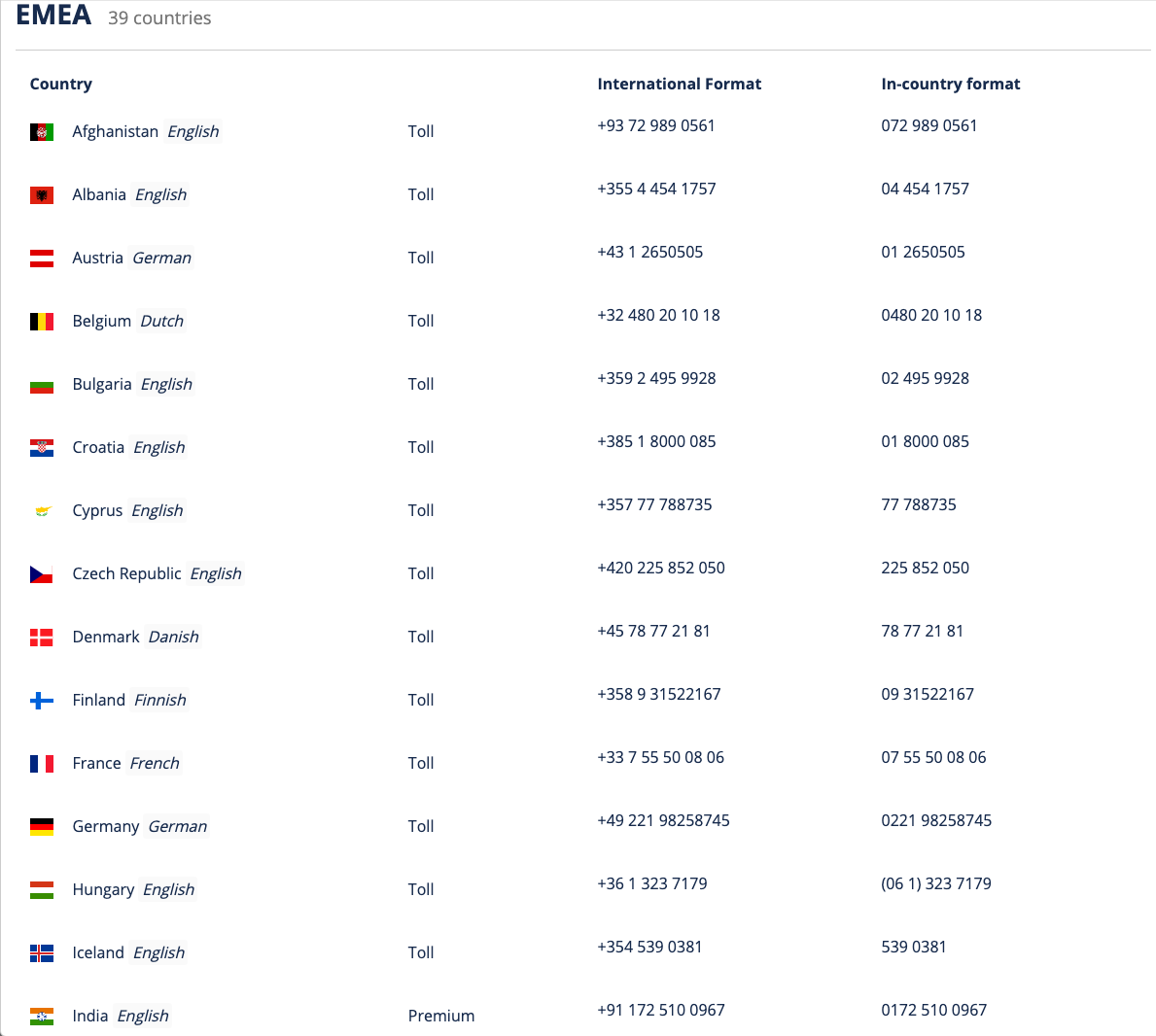
Task: Click the EMEA section heading
Action: pyautogui.click(x=53, y=16)
